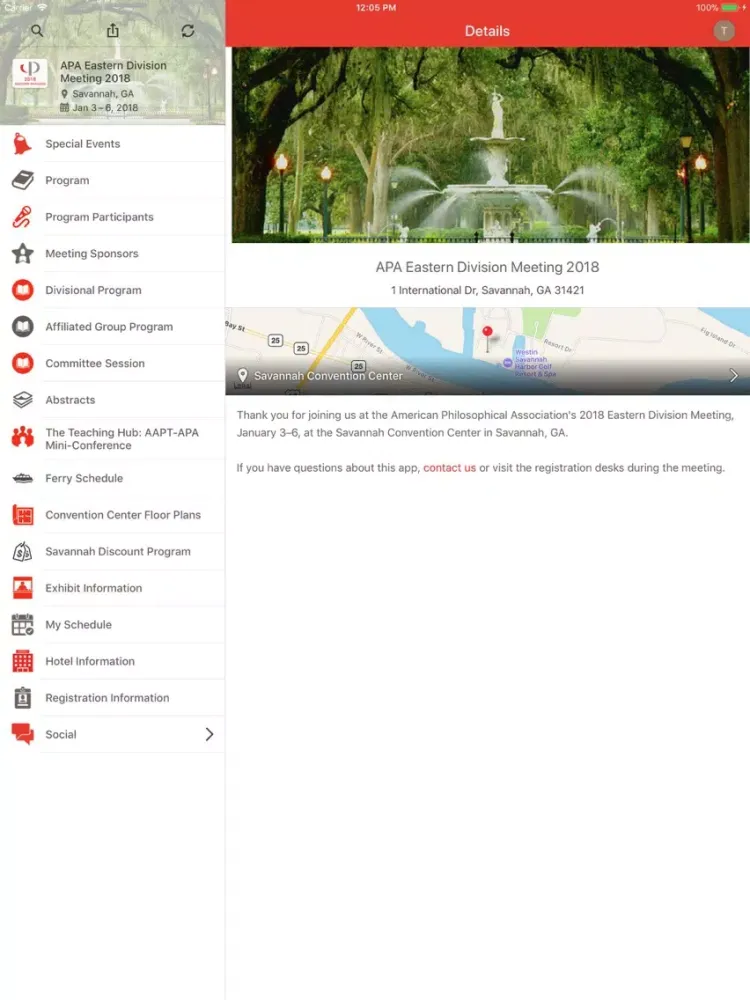Open the Special Events menu item

point(112,144)
